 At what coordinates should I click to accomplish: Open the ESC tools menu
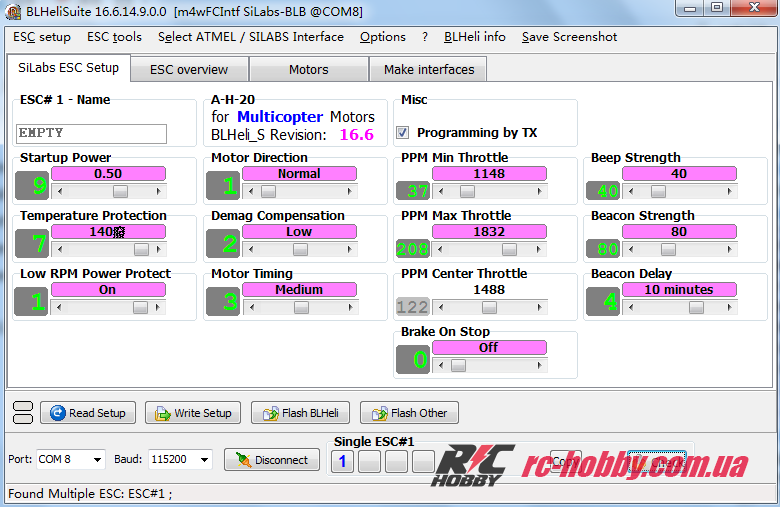[x=114, y=37]
